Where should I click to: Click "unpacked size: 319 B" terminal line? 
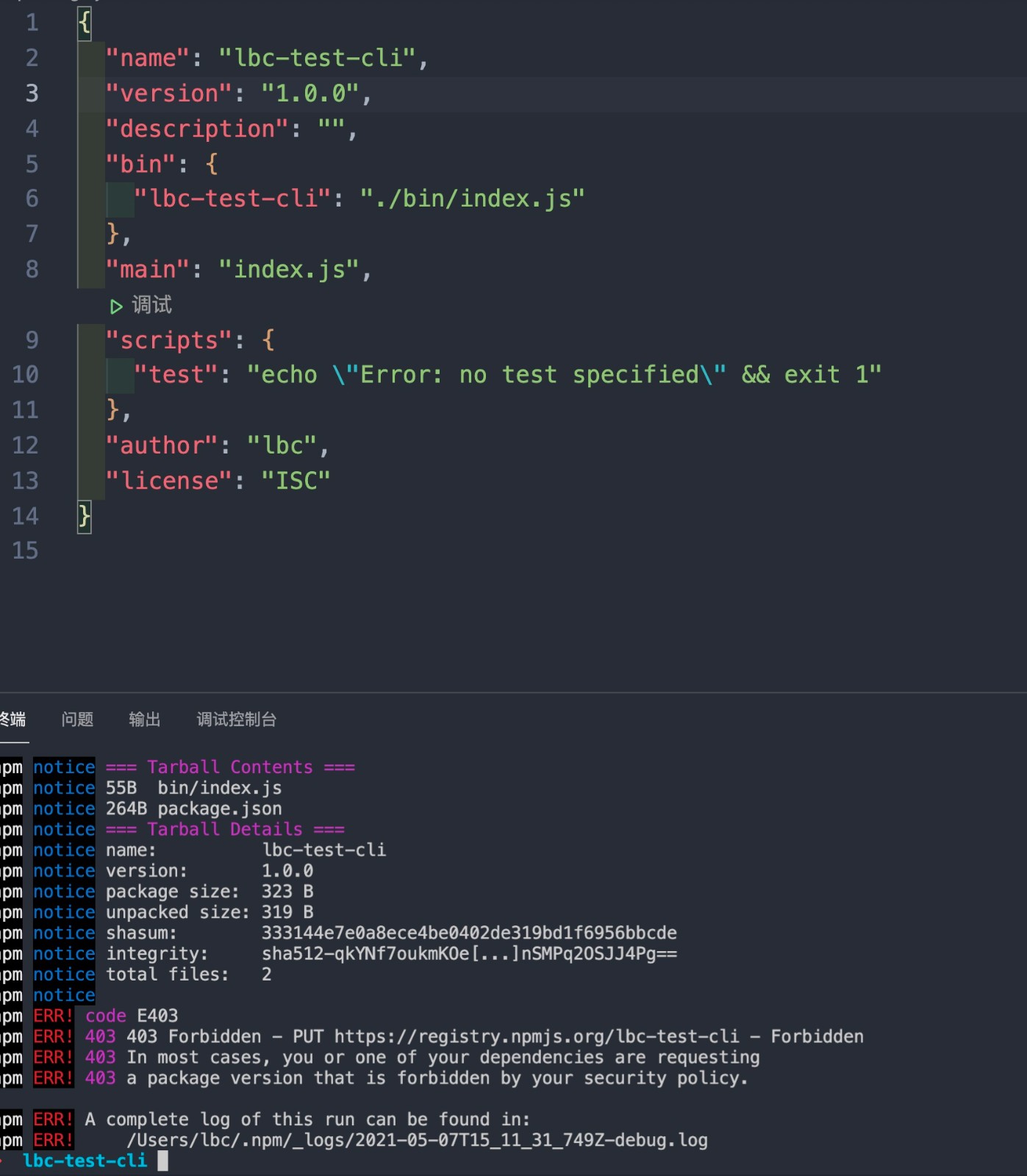click(x=210, y=912)
